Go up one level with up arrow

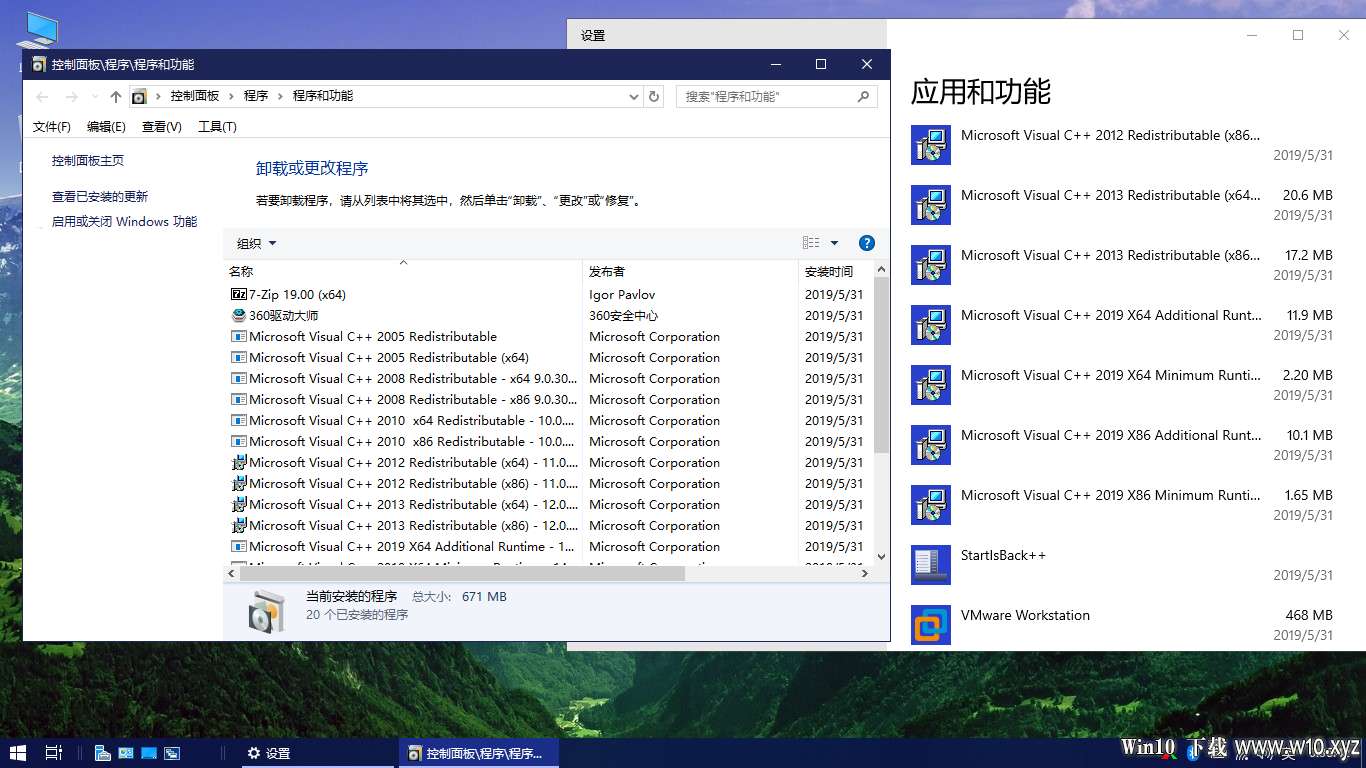pyautogui.click(x=116, y=97)
